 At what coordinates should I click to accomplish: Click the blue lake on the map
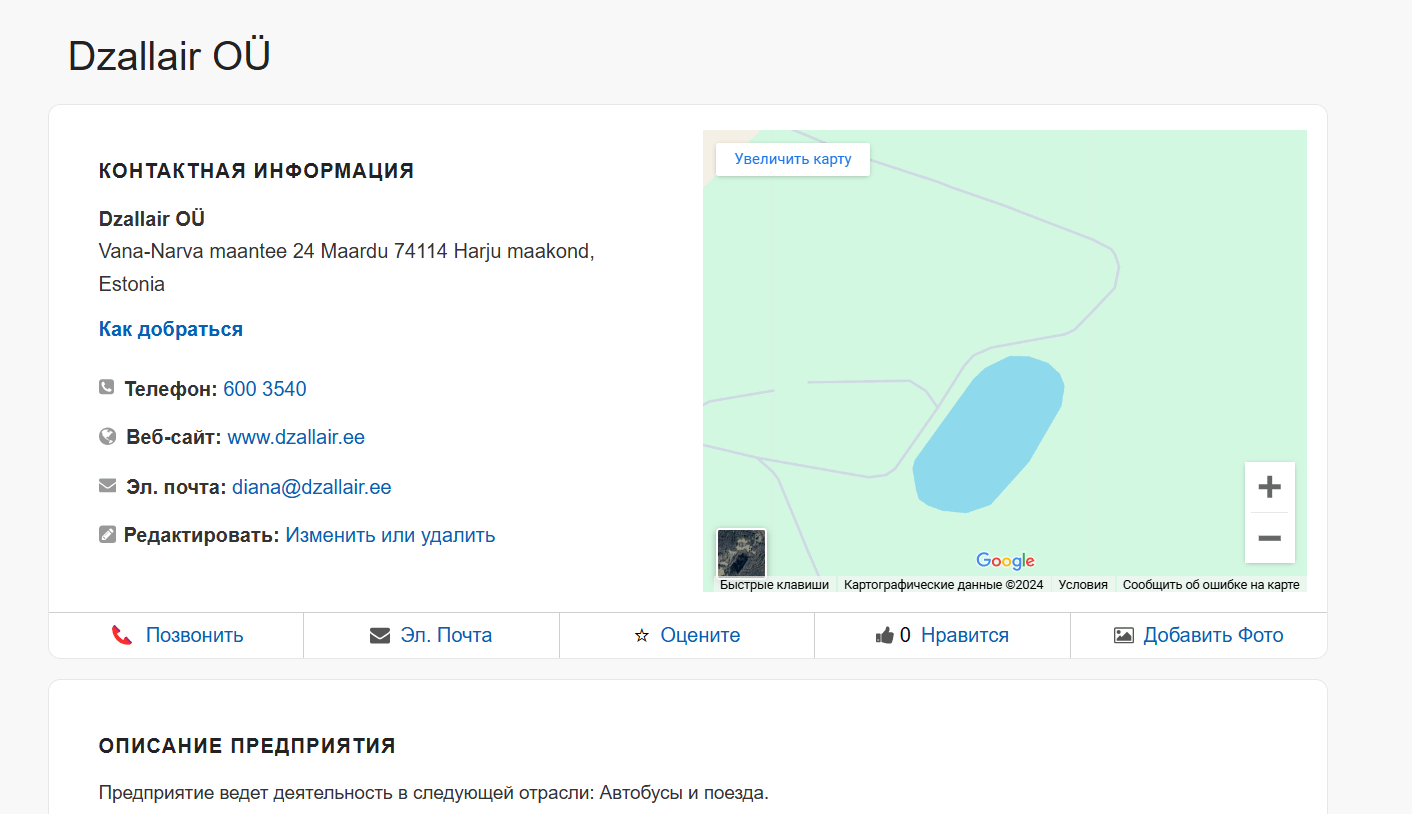coord(988,435)
